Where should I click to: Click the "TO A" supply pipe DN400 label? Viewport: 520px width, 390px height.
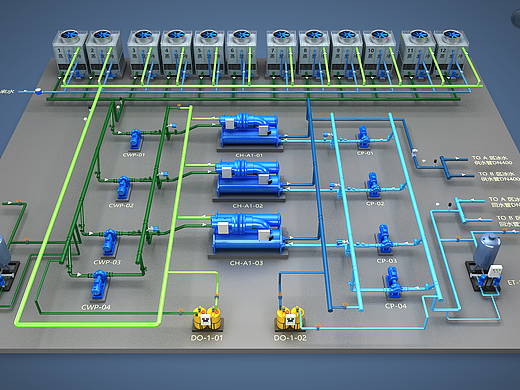click(492, 160)
